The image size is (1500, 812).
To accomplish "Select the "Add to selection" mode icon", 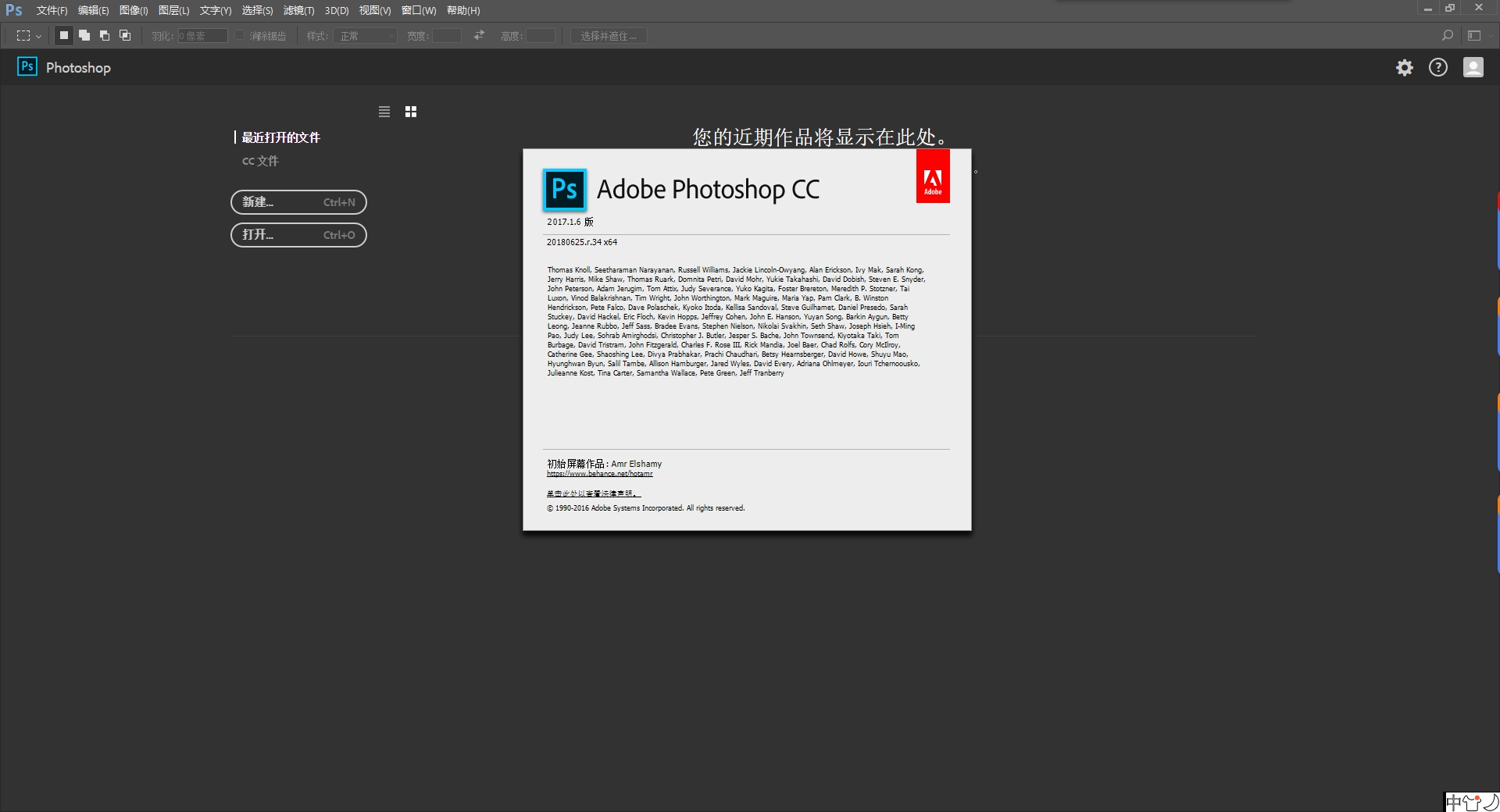I will 84,35.
